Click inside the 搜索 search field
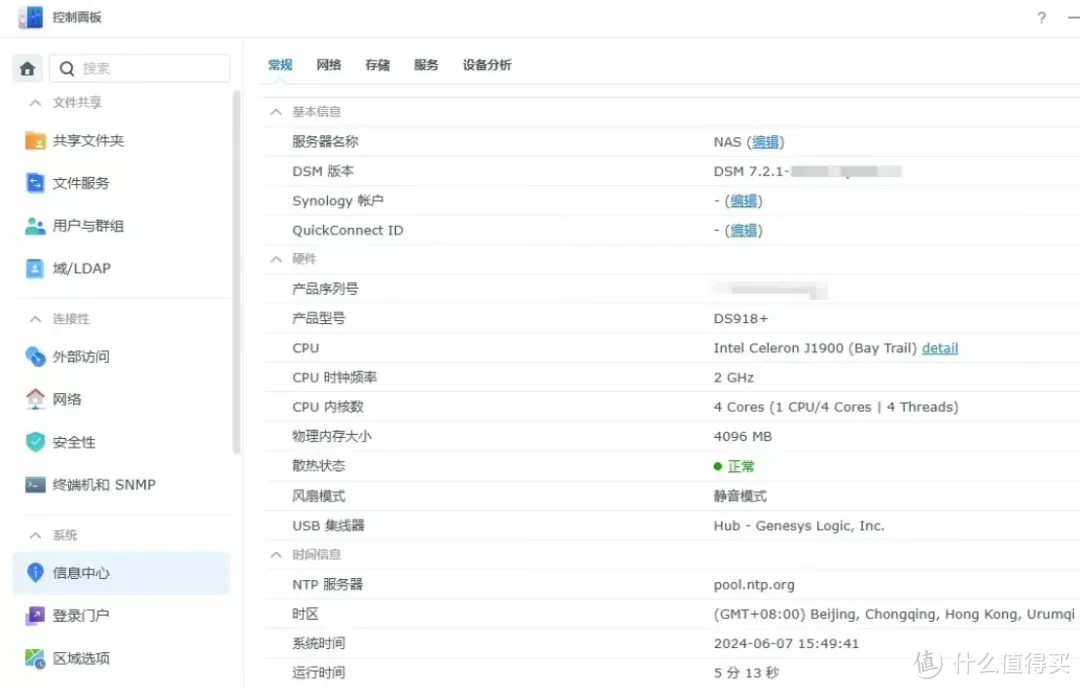This screenshot has width=1080, height=689. click(140, 67)
